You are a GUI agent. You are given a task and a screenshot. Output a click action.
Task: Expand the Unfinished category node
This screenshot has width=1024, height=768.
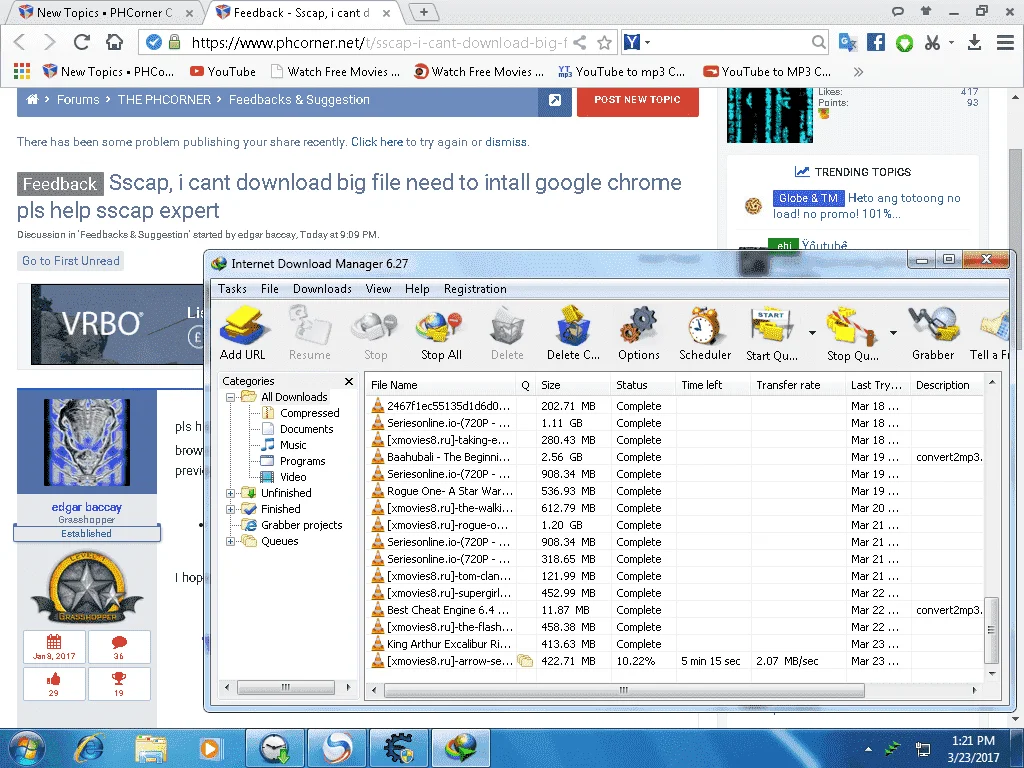(230, 493)
